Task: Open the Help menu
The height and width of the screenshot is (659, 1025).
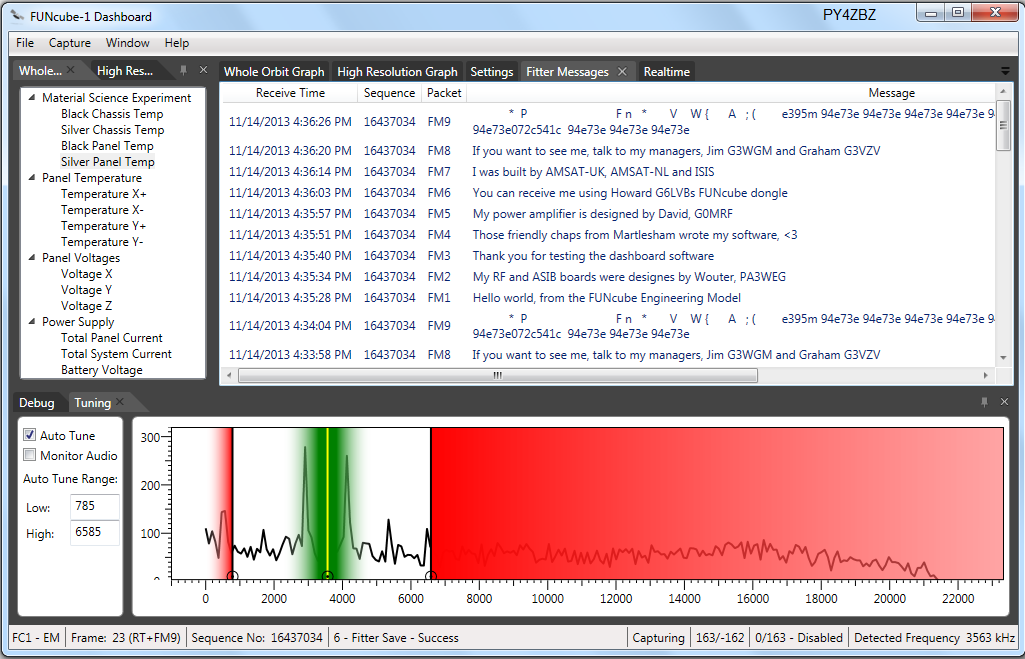Action: click(176, 42)
